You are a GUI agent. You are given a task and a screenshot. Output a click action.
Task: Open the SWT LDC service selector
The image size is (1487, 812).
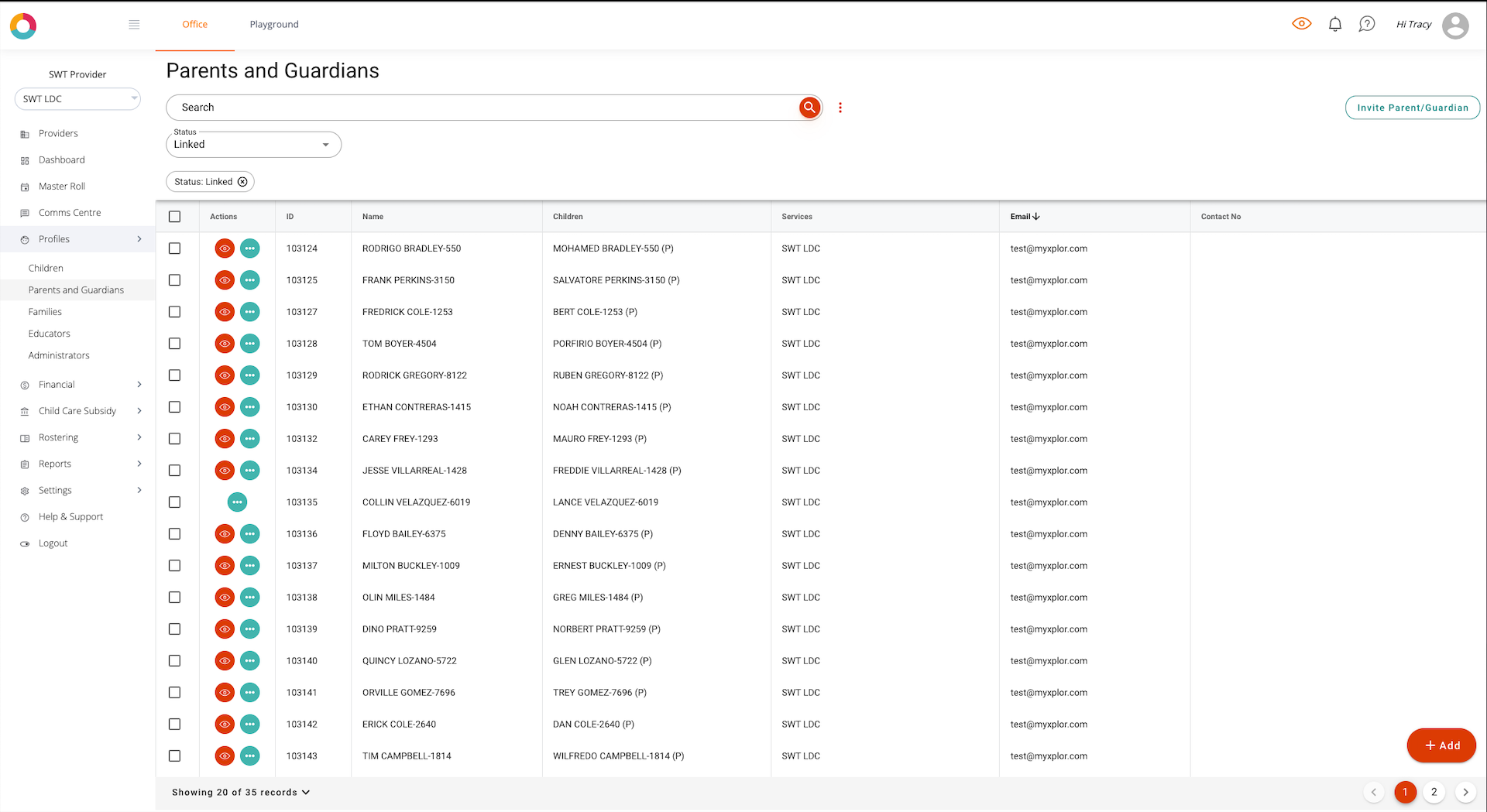77,99
